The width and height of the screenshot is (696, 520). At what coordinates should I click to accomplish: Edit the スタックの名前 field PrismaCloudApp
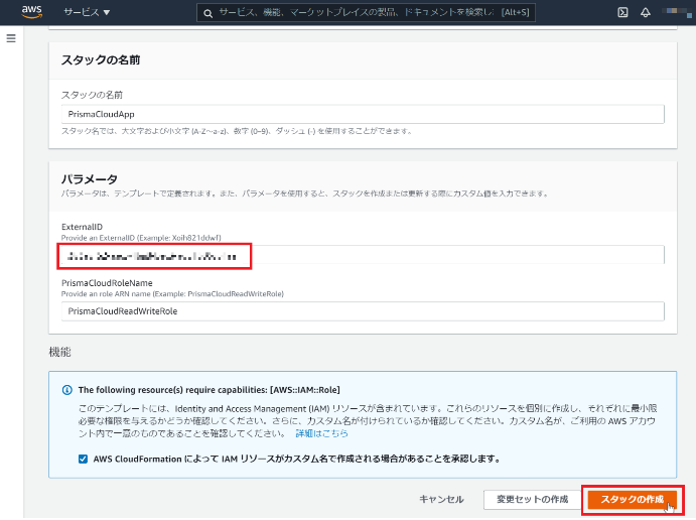363,114
